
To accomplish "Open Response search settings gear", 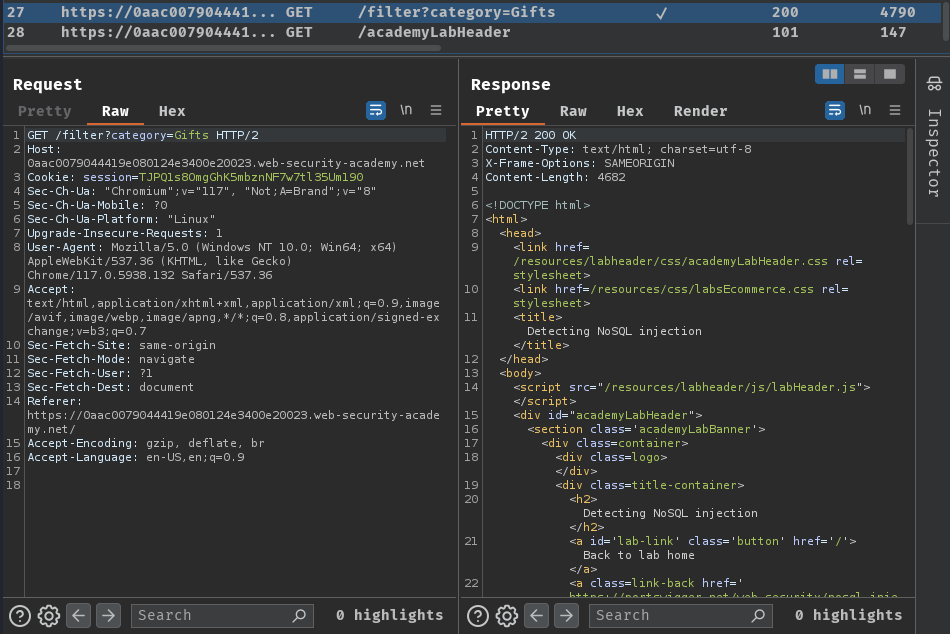I will [507, 616].
